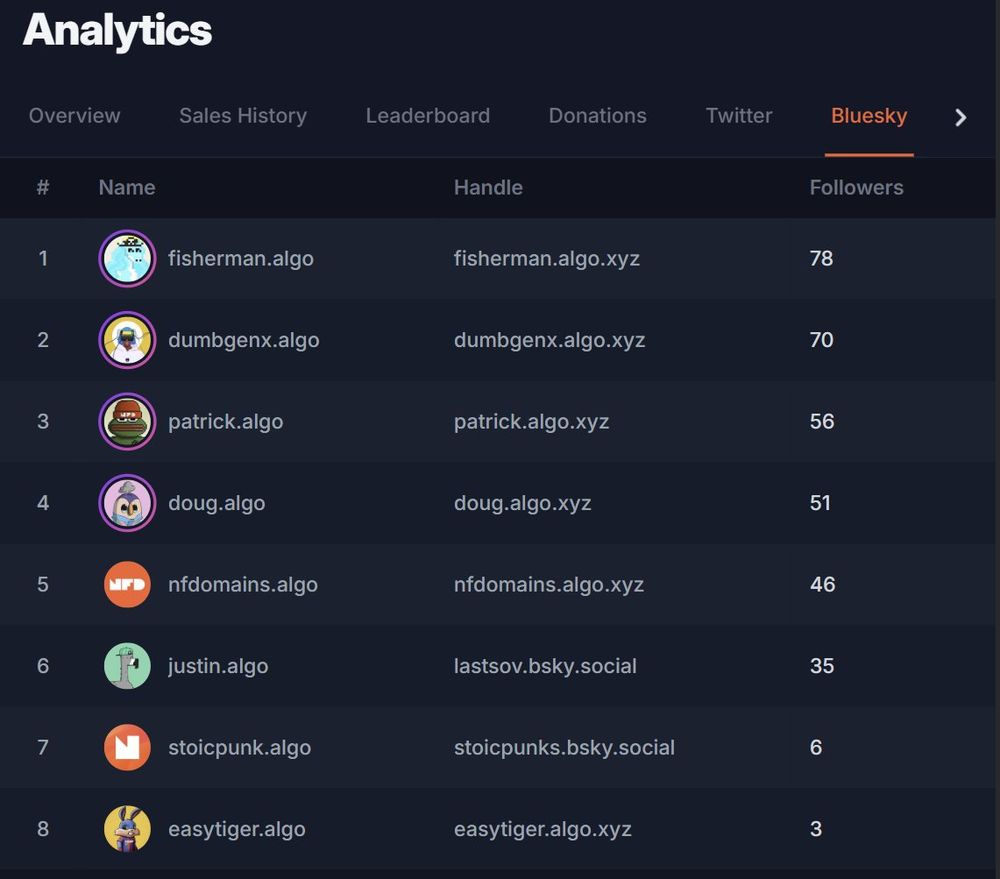Image resolution: width=1000 pixels, height=879 pixels.
Task: Click the dumbgenx.algo.xyz handle
Action: [x=550, y=340]
